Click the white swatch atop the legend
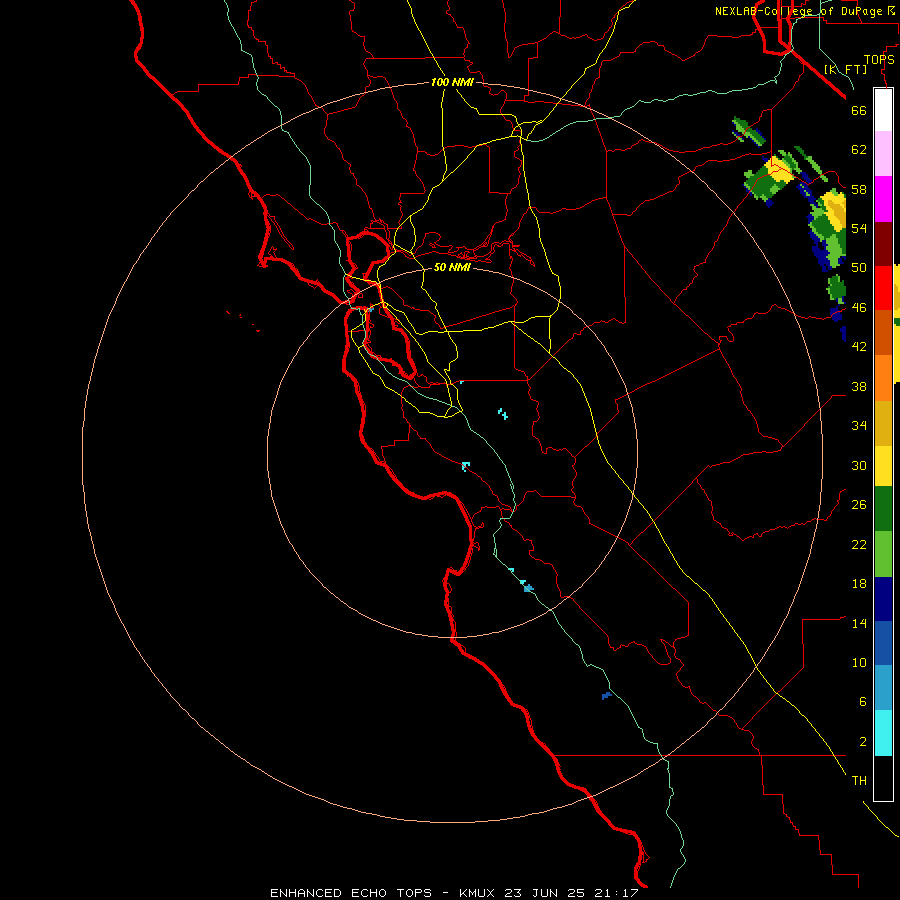This screenshot has width=900, height=900. pos(883,110)
